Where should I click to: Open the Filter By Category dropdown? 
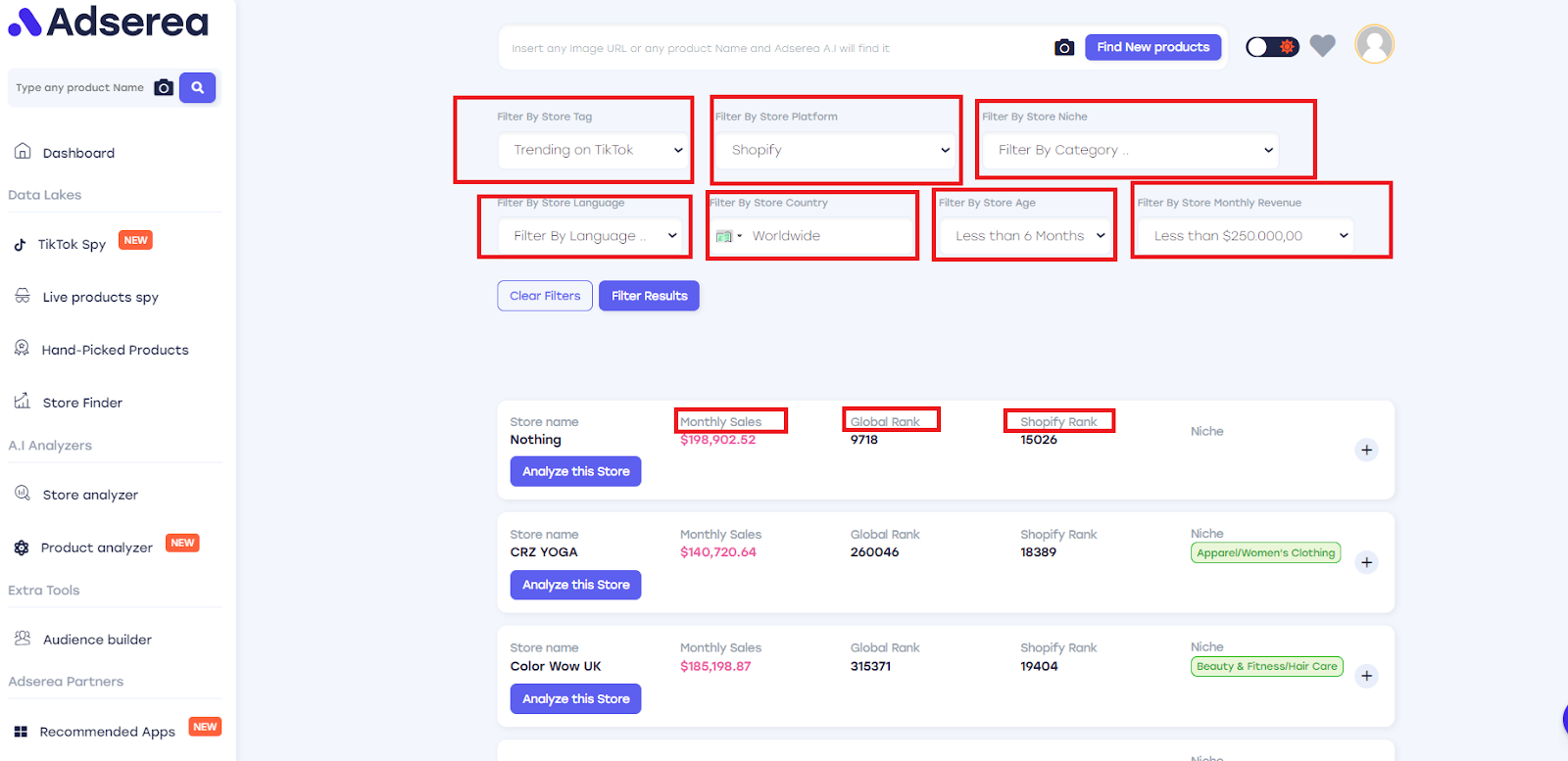1132,150
